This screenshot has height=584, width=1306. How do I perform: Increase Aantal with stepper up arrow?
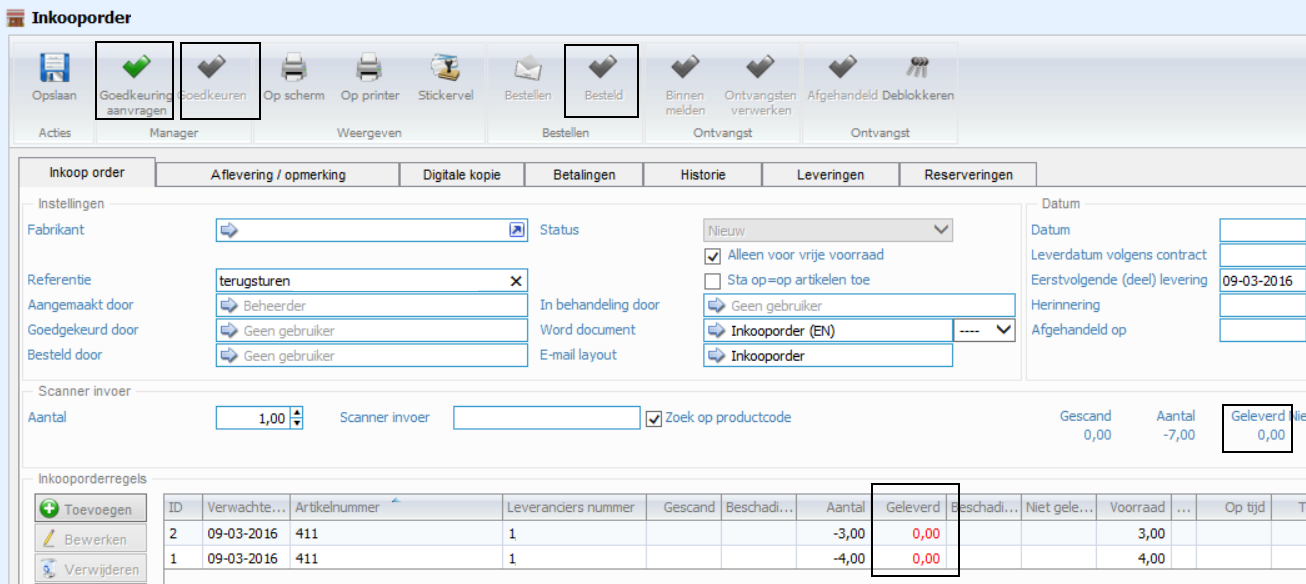tap(296, 412)
